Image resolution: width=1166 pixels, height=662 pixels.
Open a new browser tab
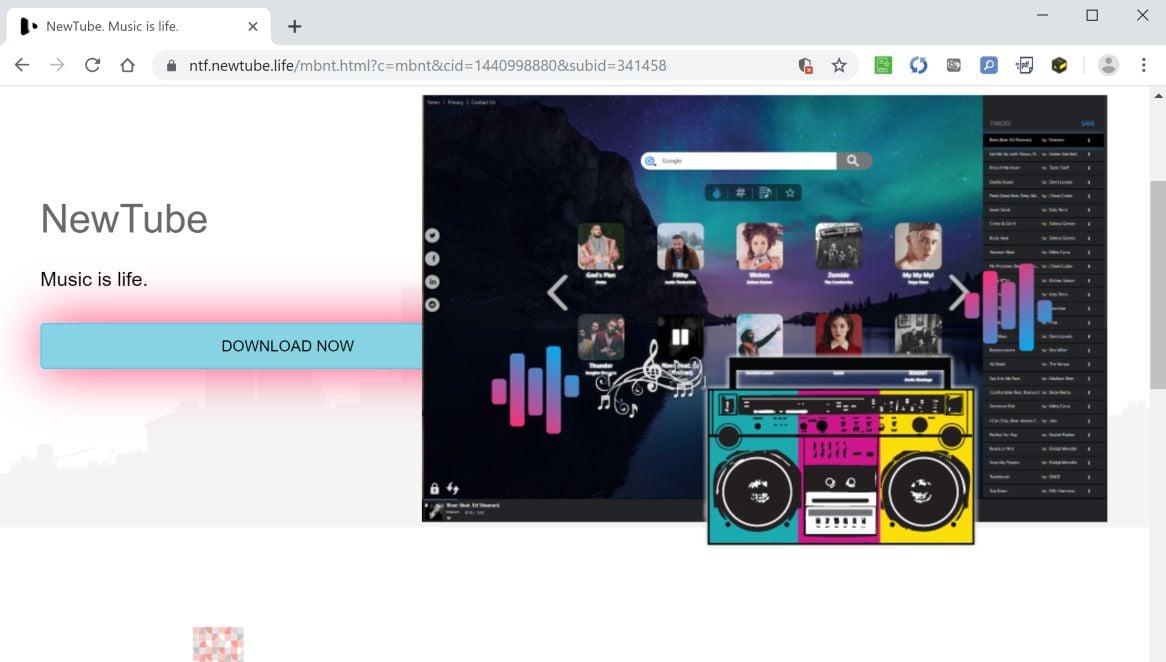pos(294,27)
